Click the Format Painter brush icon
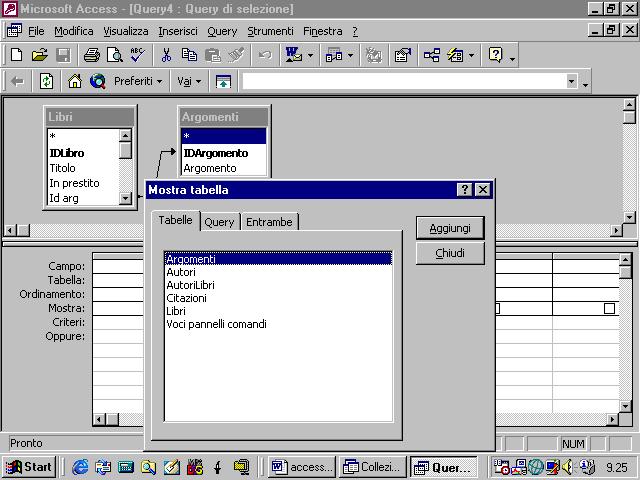Image resolution: width=640 pixels, height=480 pixels. (236, 55)
